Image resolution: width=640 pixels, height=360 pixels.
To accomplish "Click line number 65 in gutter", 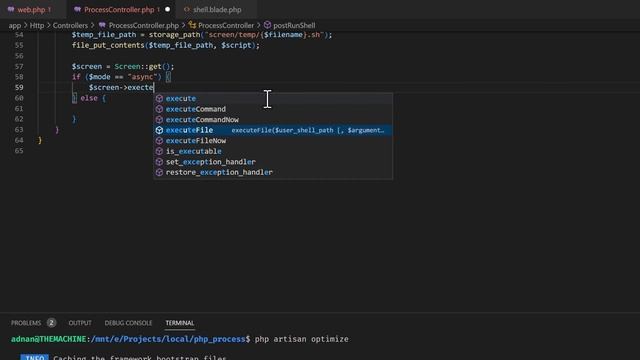I will coord(19,151).
